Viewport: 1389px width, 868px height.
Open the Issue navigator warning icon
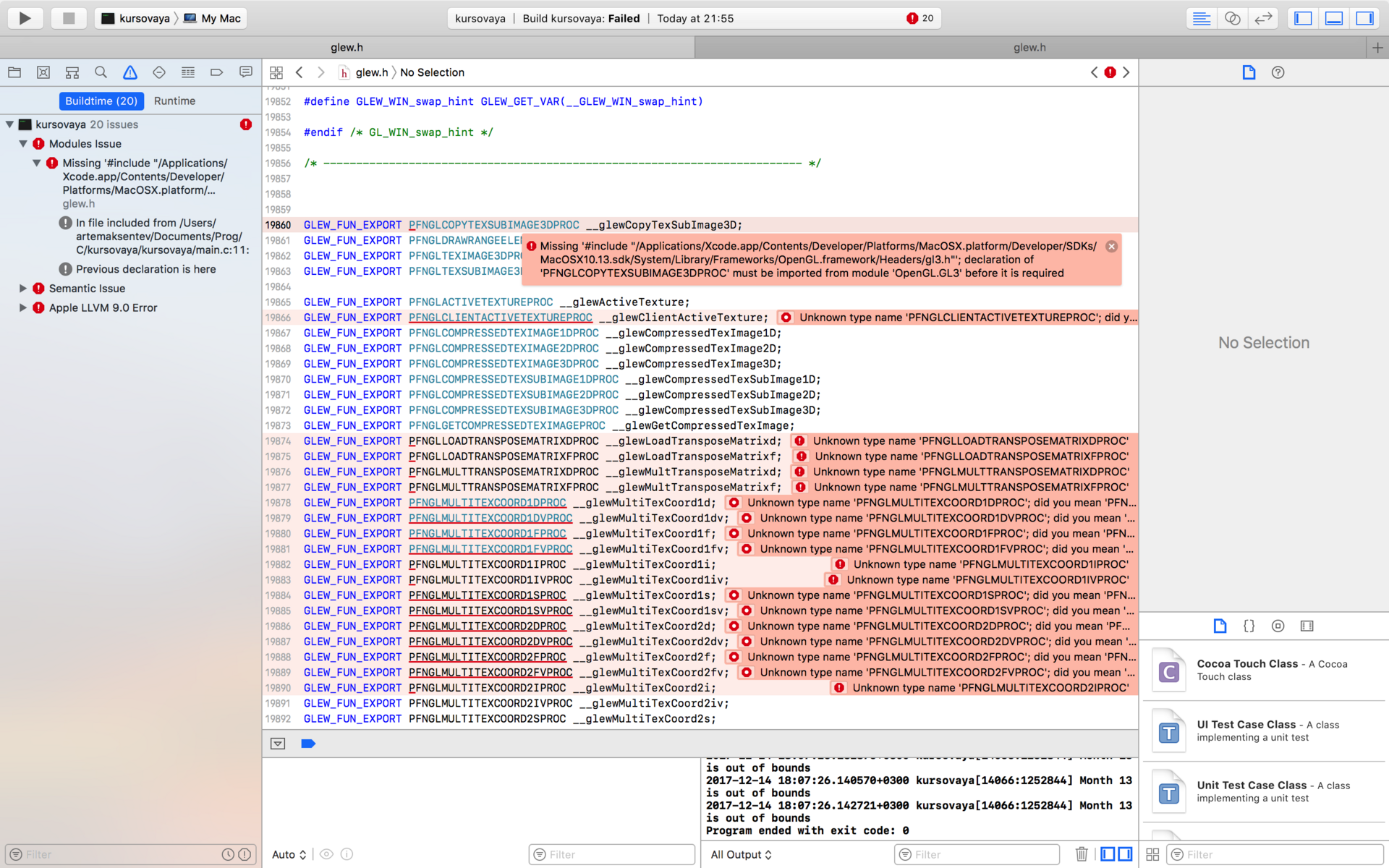(x=130, y=72)
